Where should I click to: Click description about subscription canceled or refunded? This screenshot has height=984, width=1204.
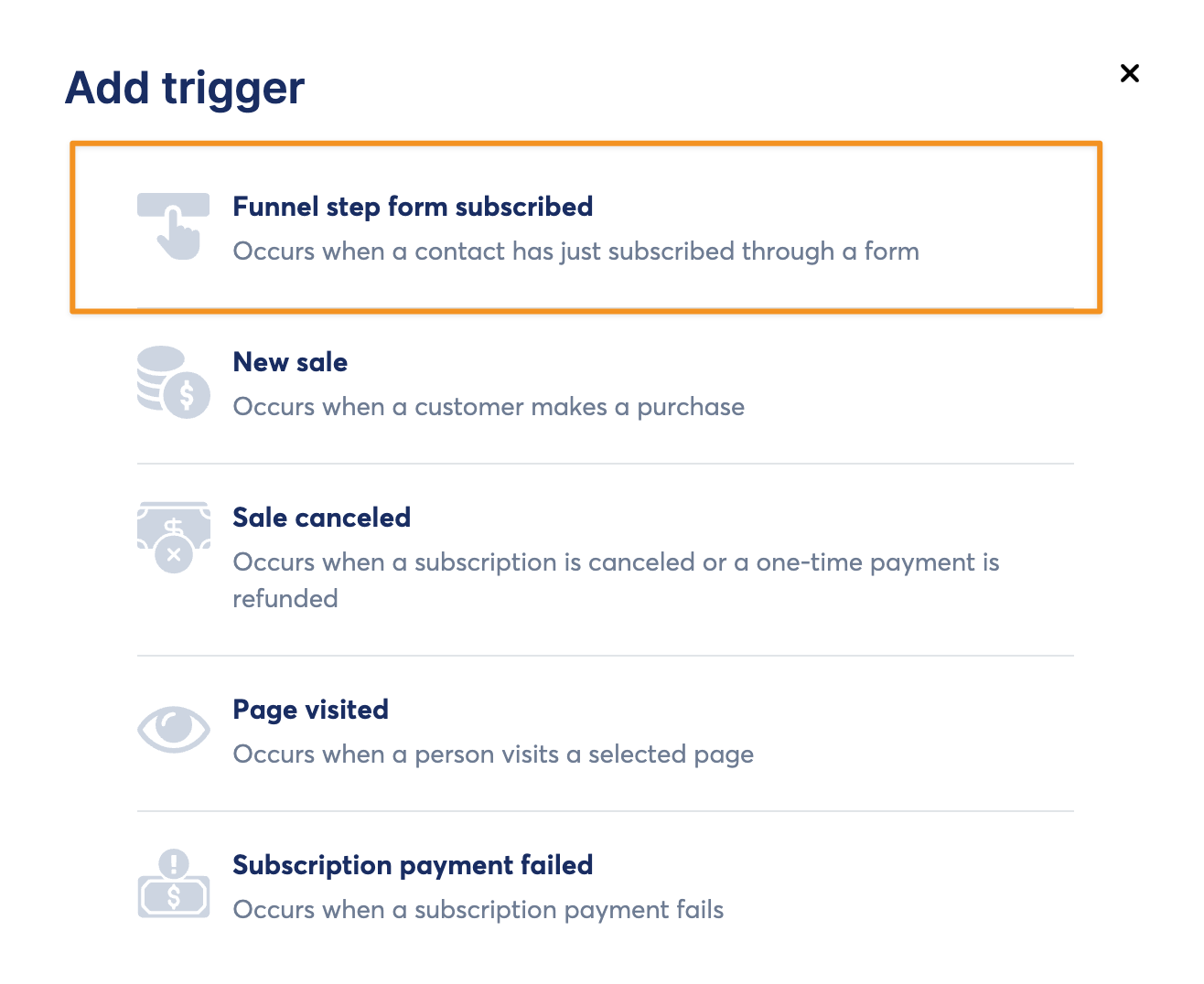(615, 562)
